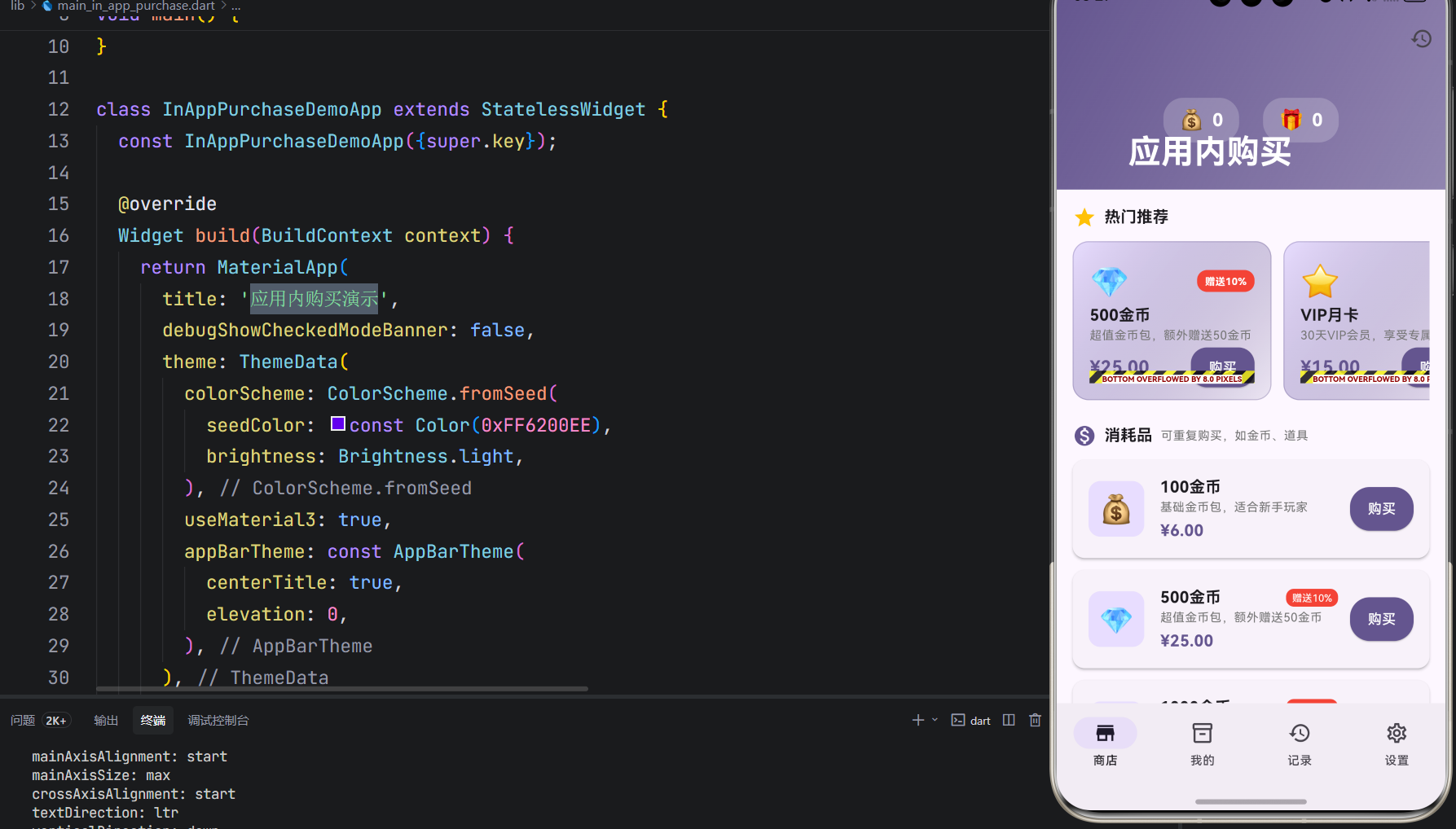Viewport: 1456px width, 829px height.
Task: Click Brightness.light value in code
Action: click(x=426, y=456)
